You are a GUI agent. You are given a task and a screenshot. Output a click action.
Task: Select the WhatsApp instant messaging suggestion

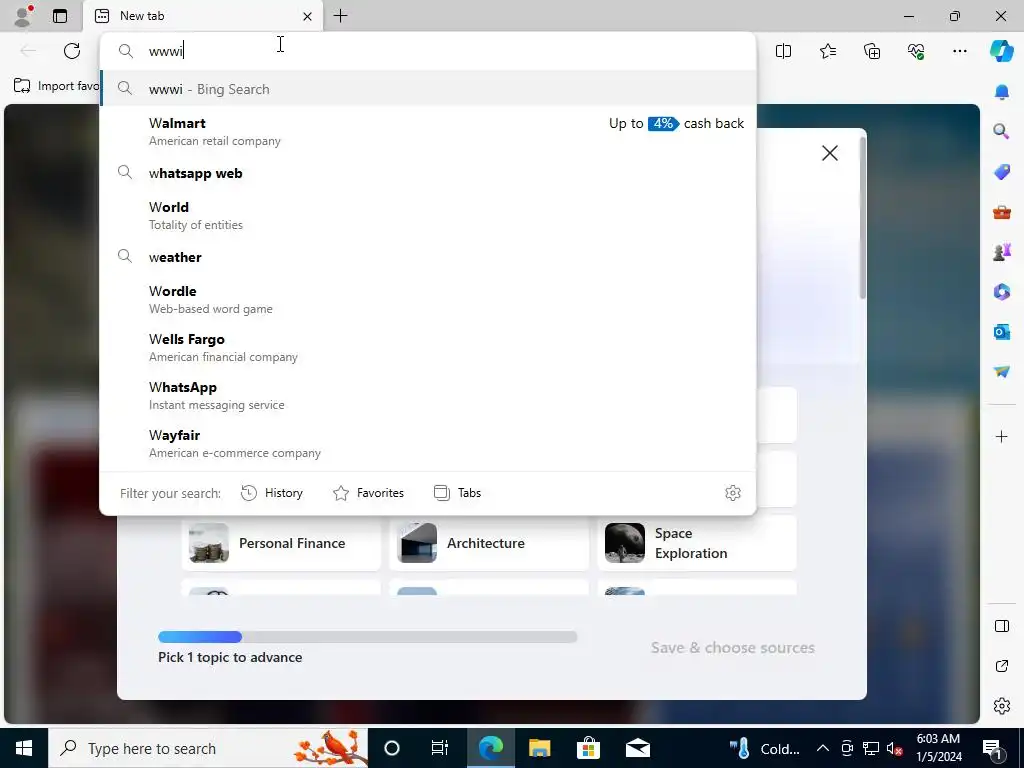[x=428, y=395]
